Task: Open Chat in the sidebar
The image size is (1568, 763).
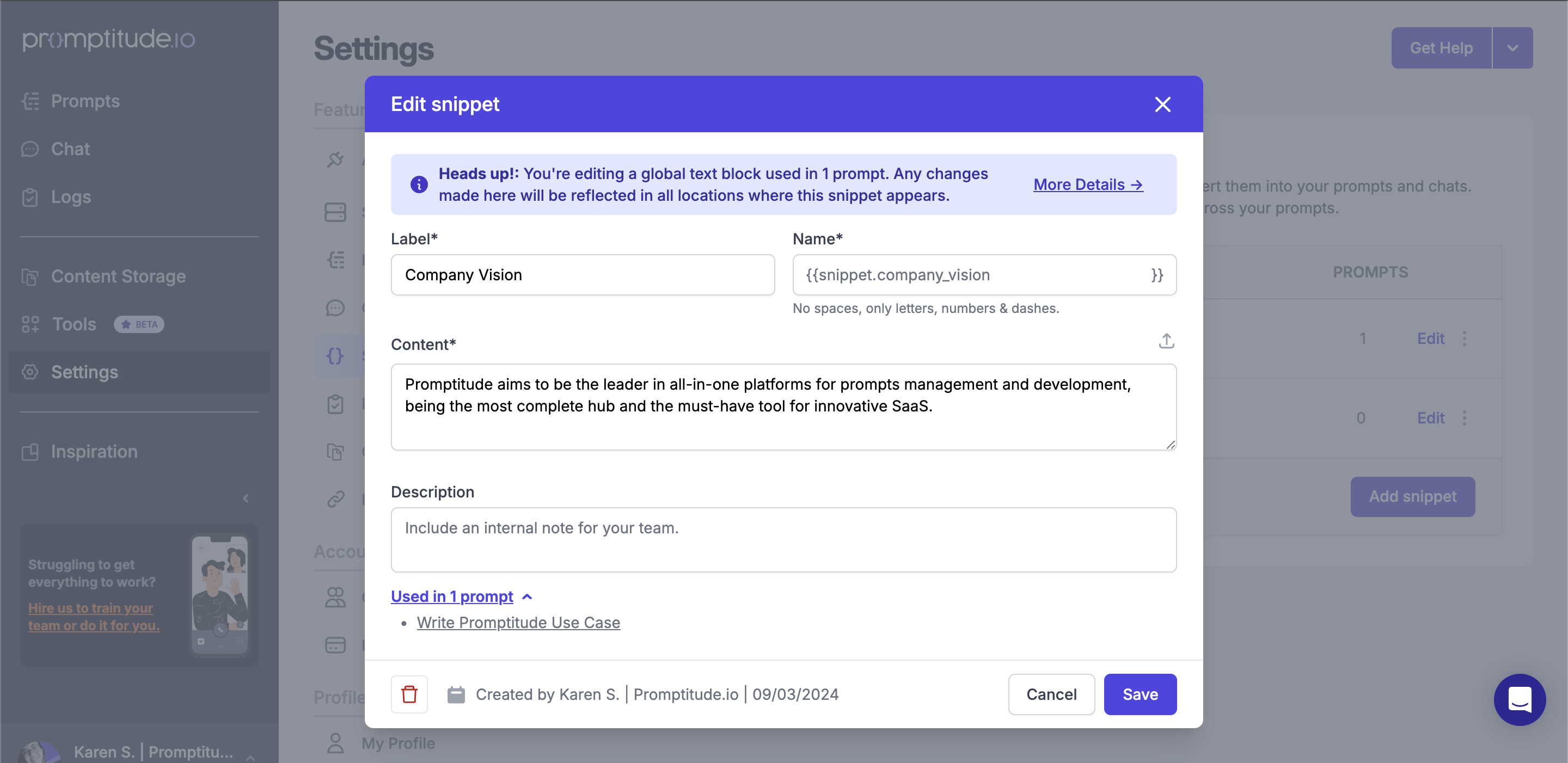Action: (x=70, y=149)
